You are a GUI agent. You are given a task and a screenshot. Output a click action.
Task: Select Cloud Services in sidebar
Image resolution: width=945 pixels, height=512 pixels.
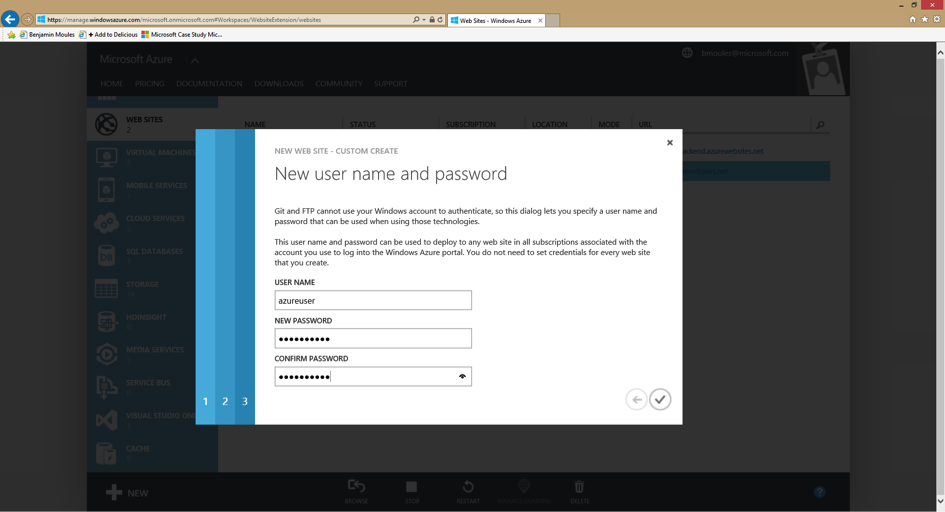(152, 223)
